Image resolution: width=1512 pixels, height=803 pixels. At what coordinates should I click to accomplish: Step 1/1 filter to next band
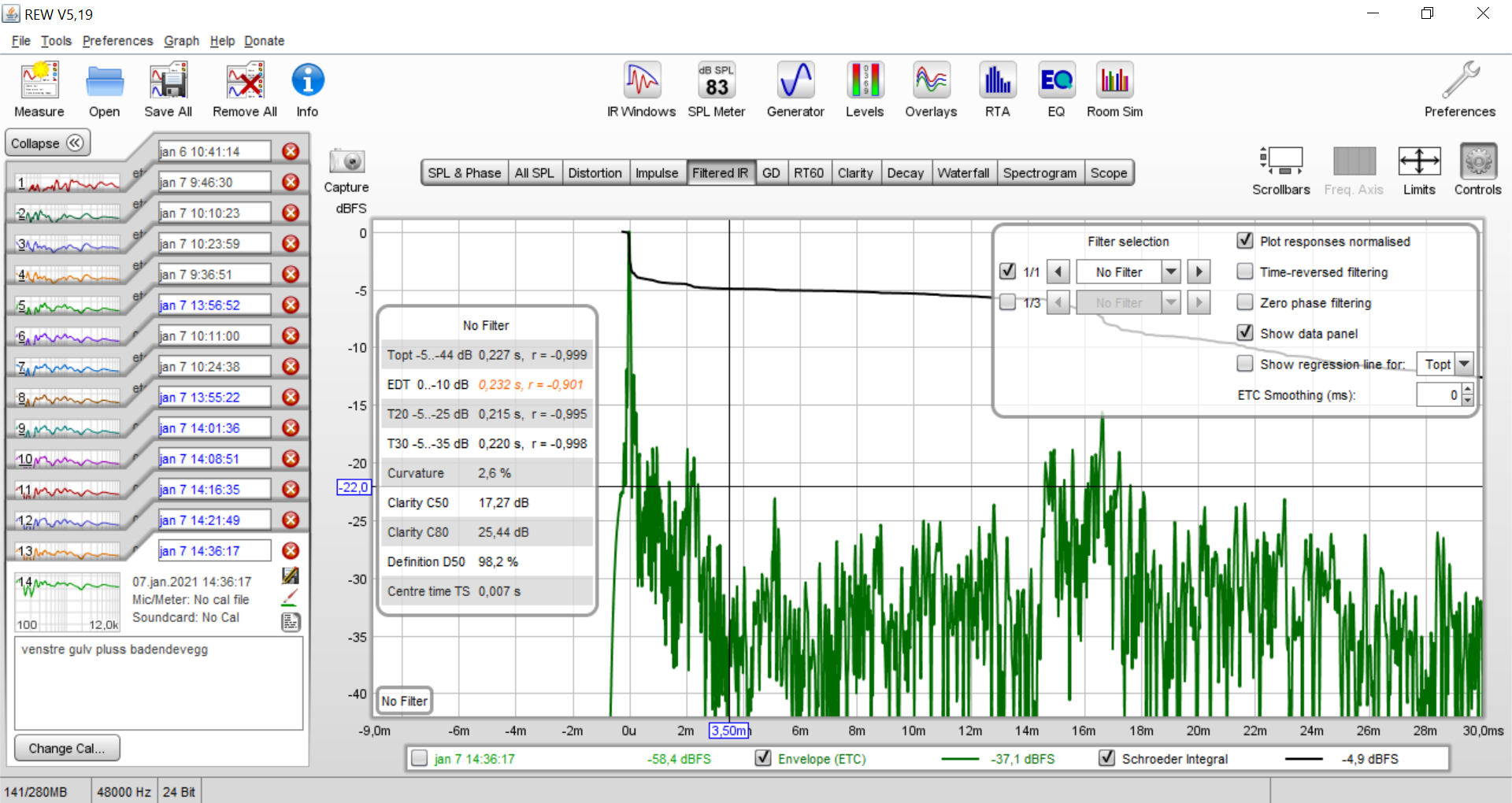click(1199, 272)
